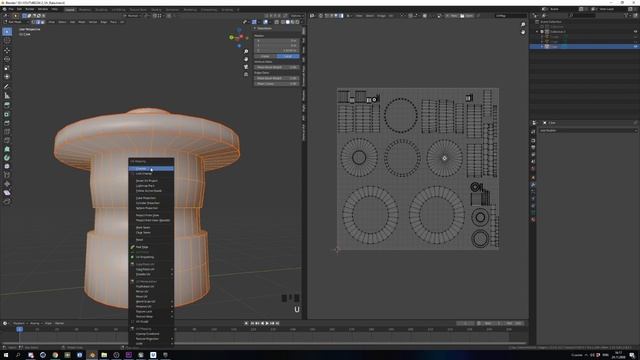Toggle X-ray in 3D viewport header
Screen dimensions: 640x360
[277, 22]
